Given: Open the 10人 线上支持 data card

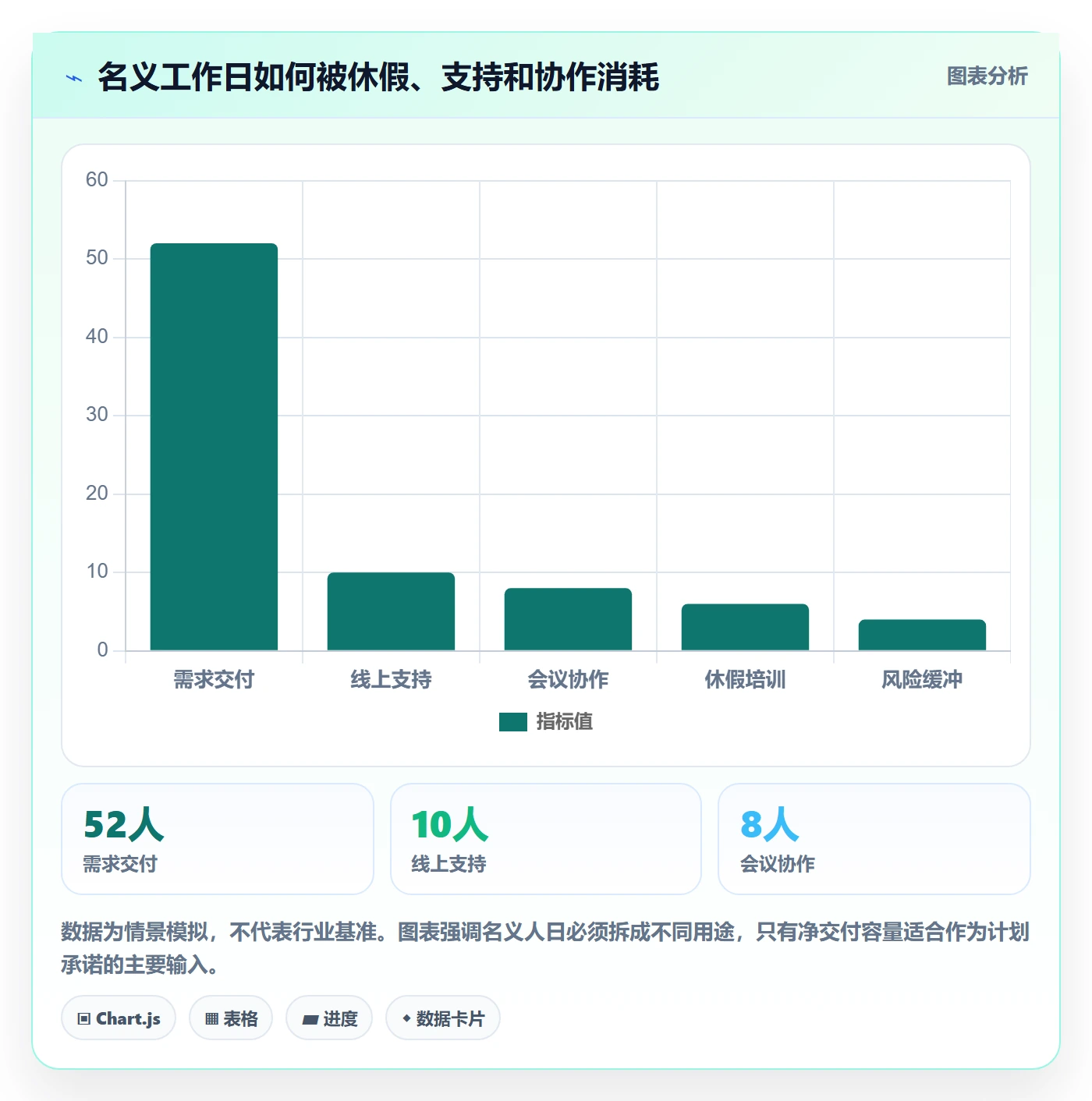Looking at the screenshot, I should click(546, 839).
